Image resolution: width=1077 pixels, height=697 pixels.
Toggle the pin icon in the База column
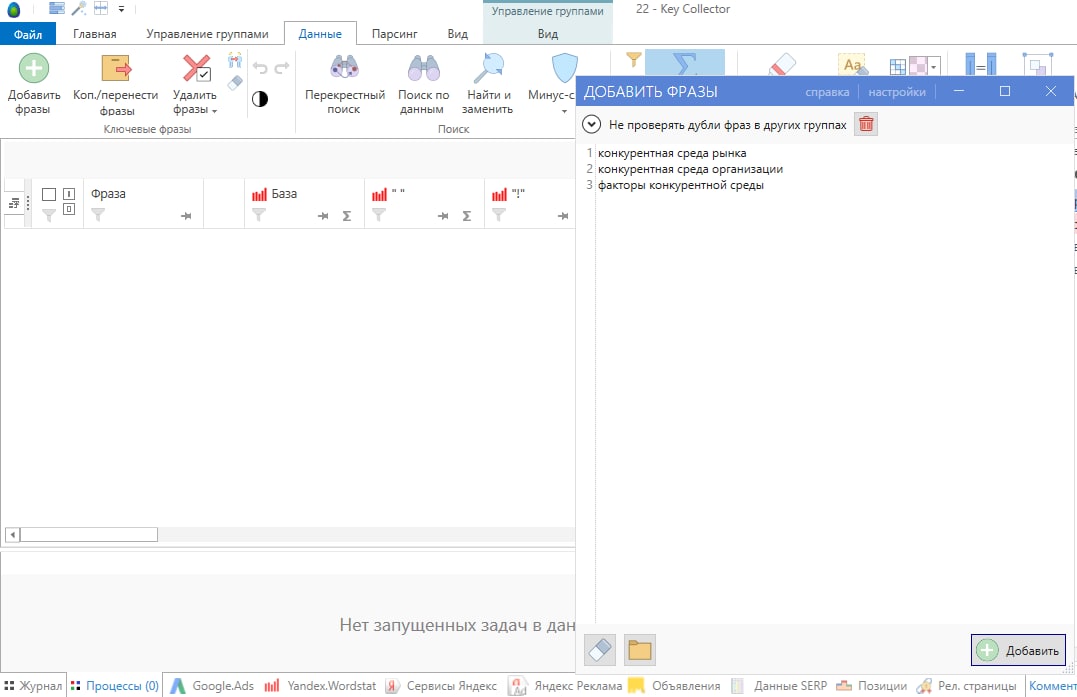(x=324, y=216)
